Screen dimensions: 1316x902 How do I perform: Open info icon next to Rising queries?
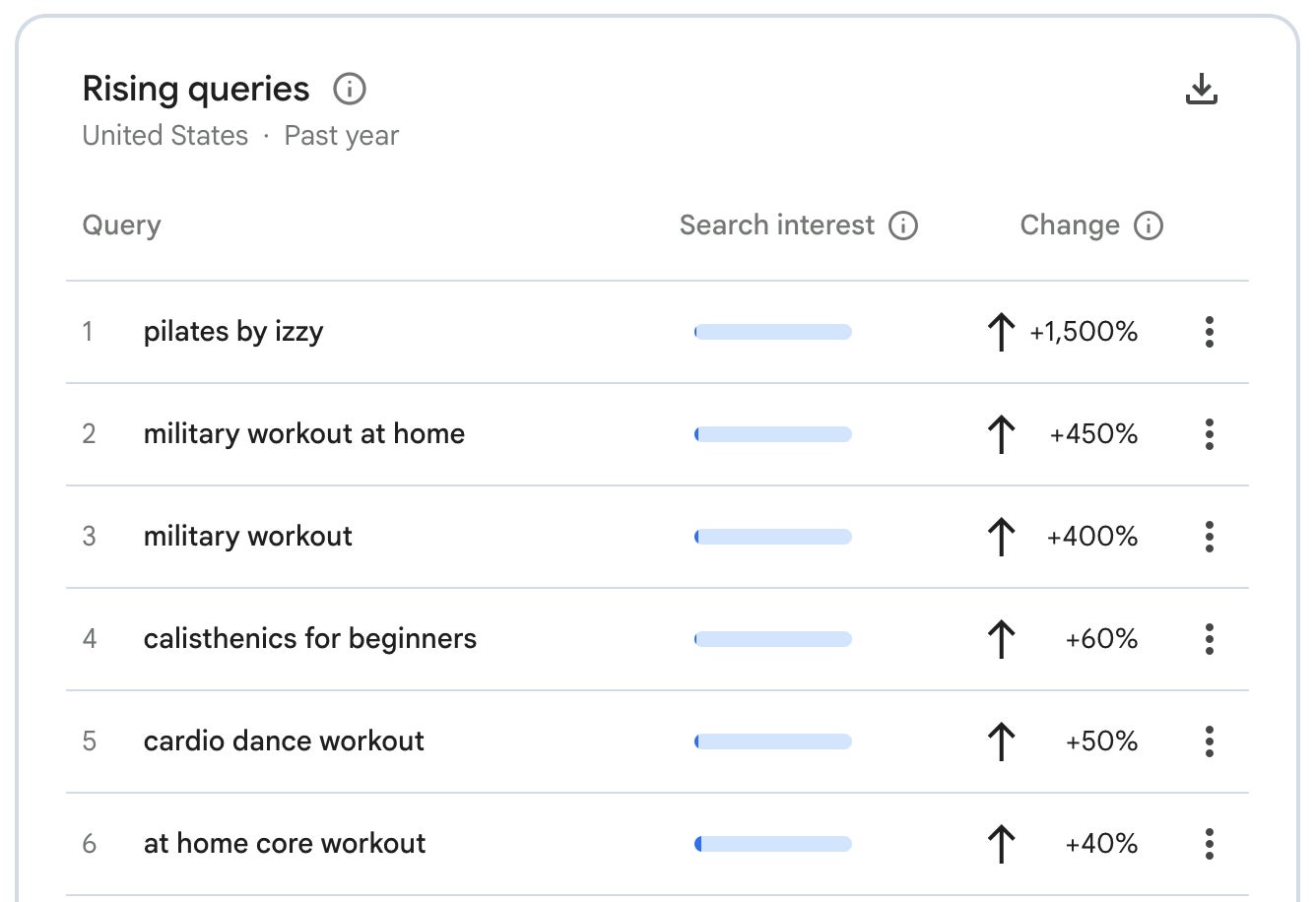(350, 90)
